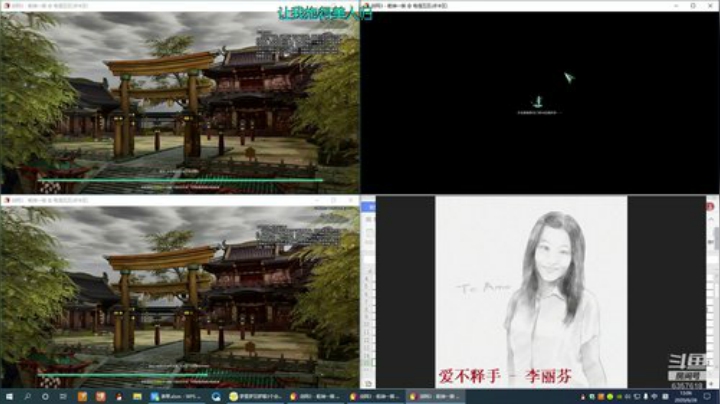Viewport: 720px width, 404px height.
Task: Open blue circular browser icon on taskbar
Action: pos(216,397)
